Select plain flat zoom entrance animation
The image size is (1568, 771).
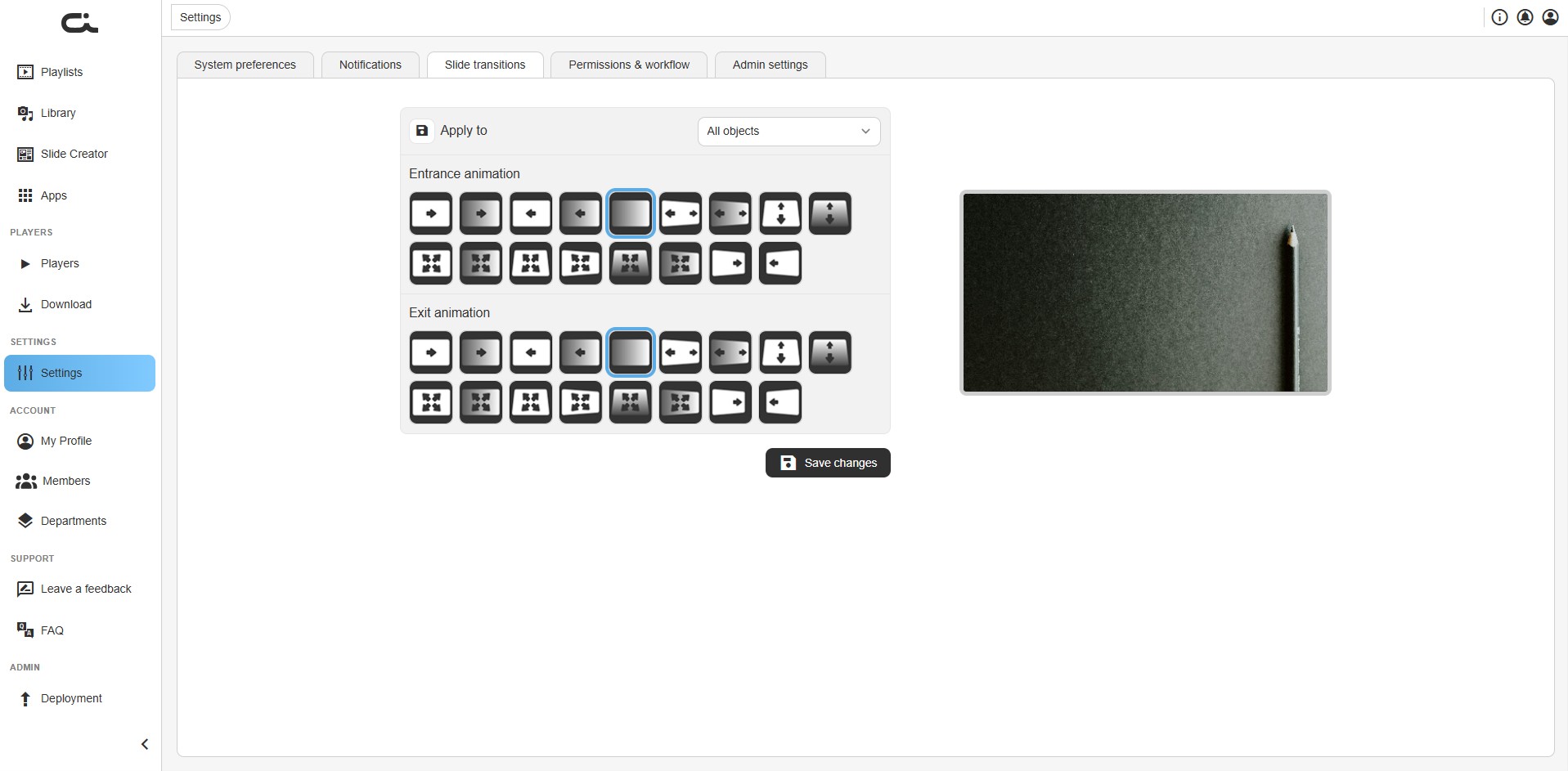[x=431, y=263]
